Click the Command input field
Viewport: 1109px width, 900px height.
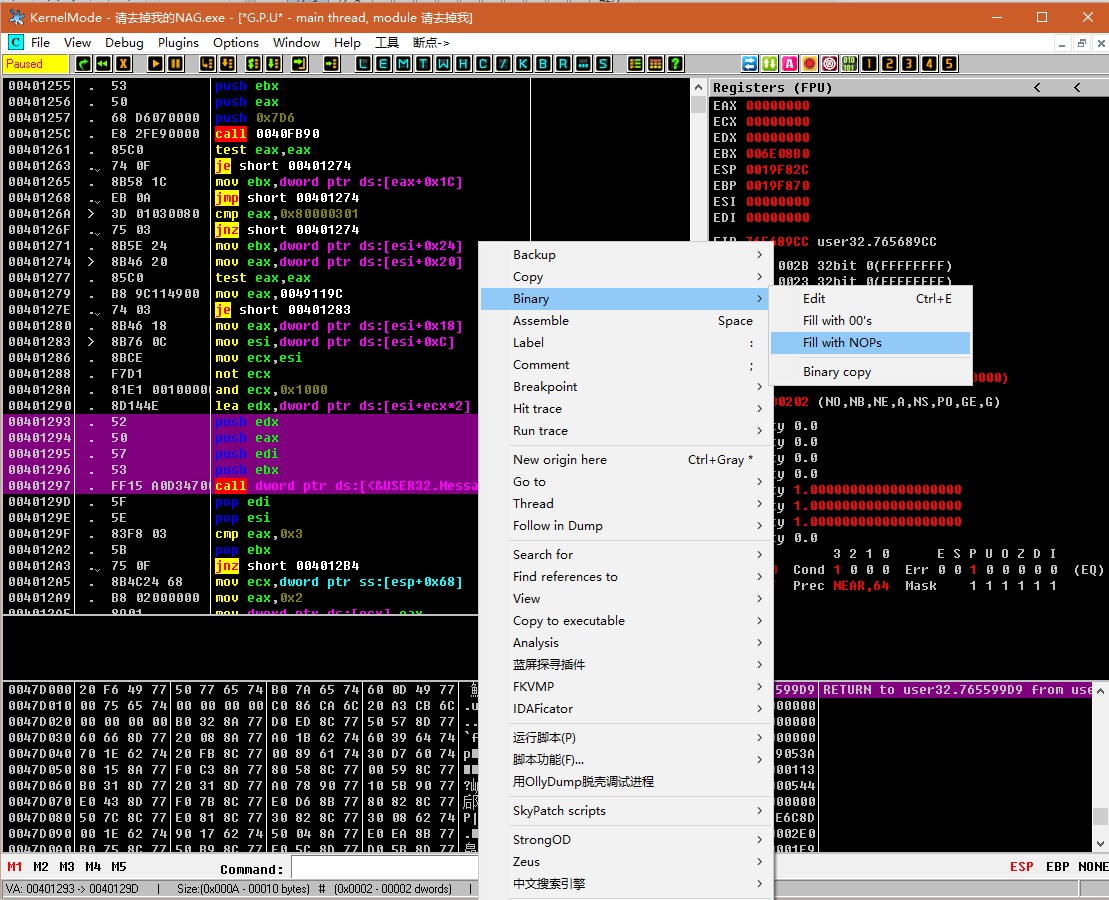[x=385, y=867]
